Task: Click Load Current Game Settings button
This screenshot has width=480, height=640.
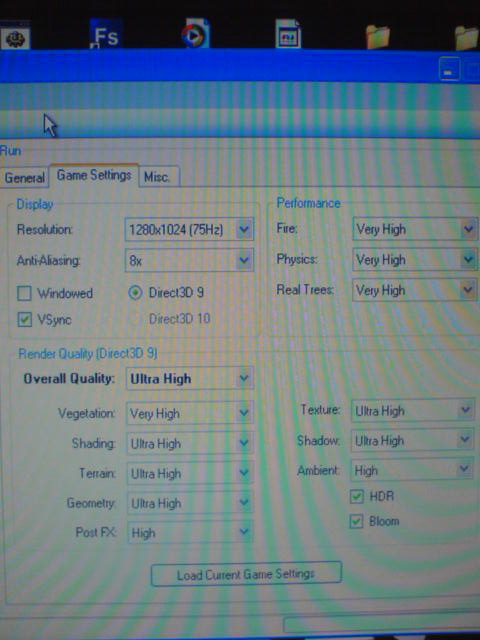Action: (246, 574)
